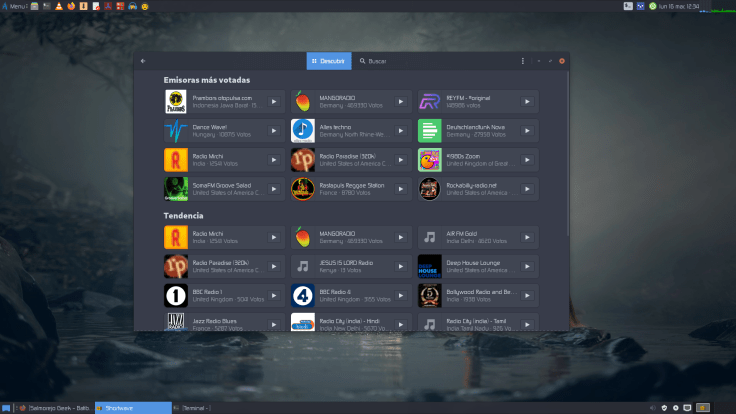Open the Buscar search tab

pyautogui.click(x=373, y=61)
